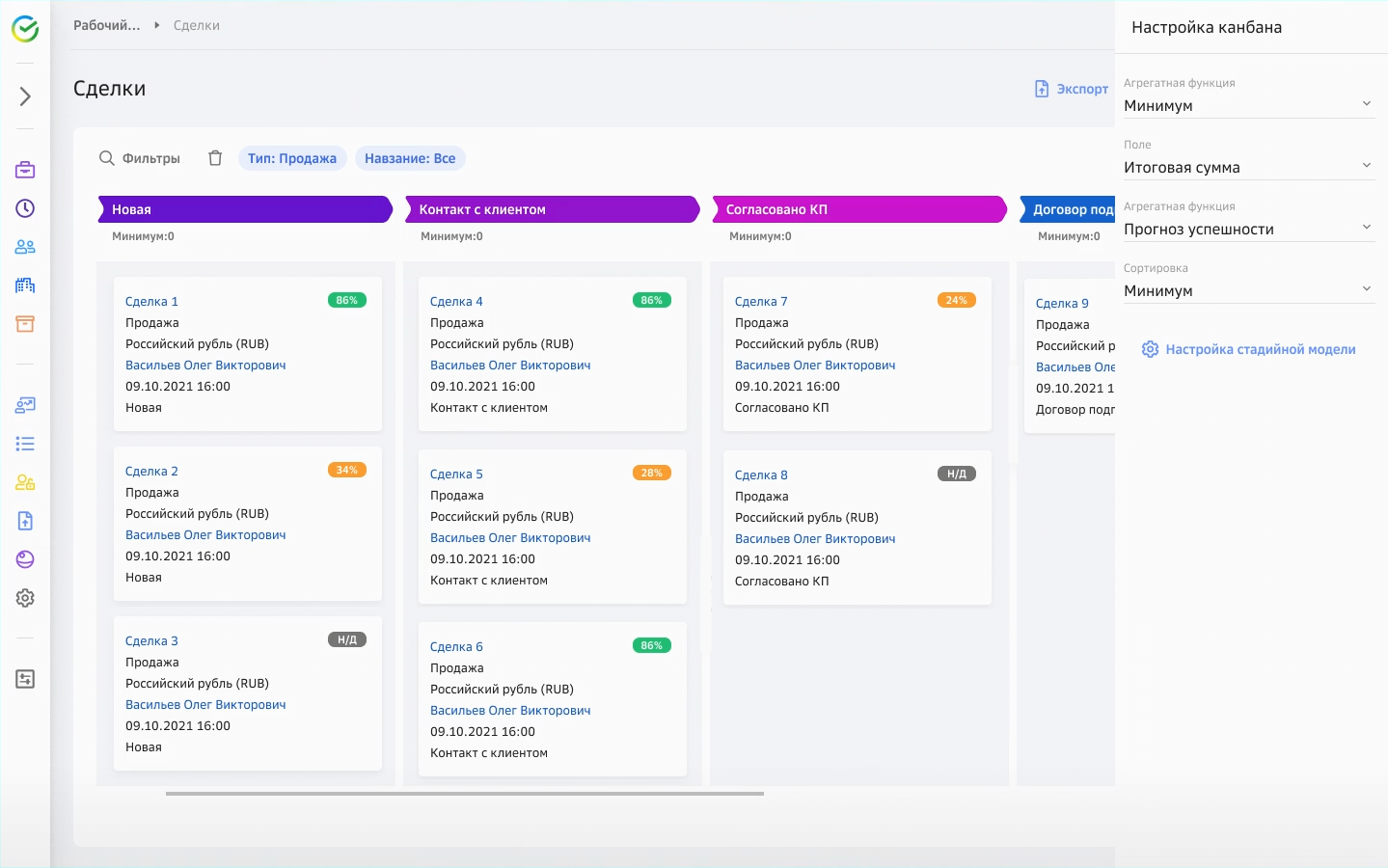
Task: Open the Агрегатная функция dropdown showing Минимум
Action: pyautogui.click(x=1249, y=105)
